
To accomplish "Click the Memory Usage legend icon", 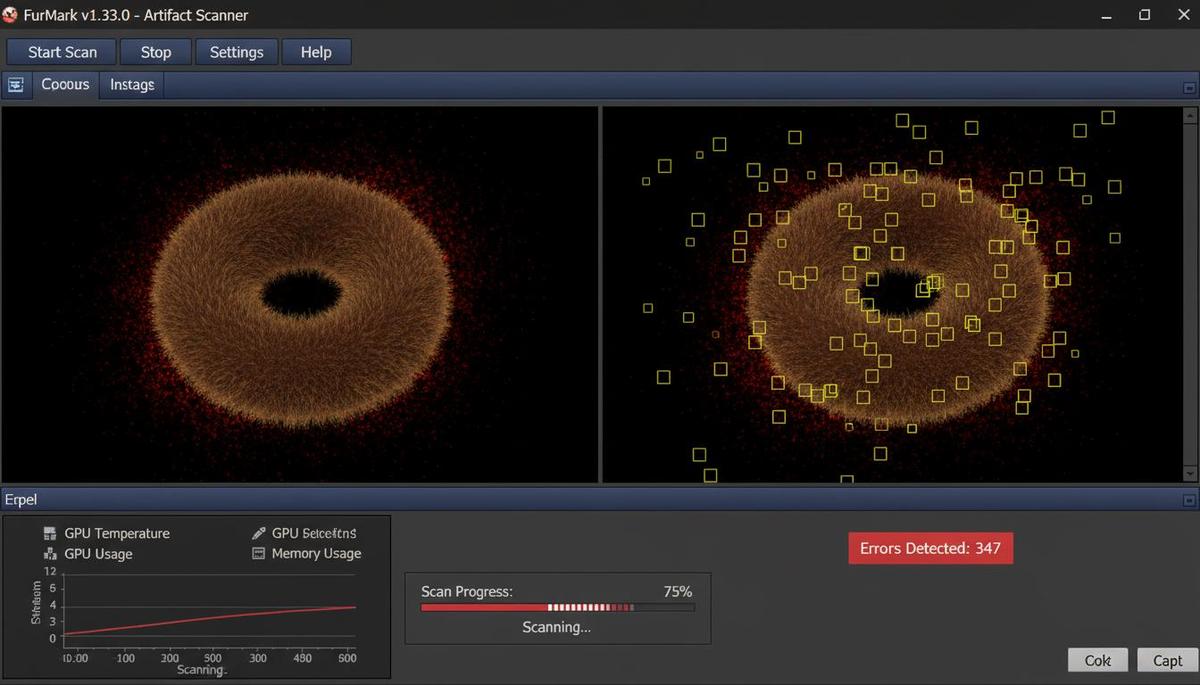I will (x=258, y=553).
